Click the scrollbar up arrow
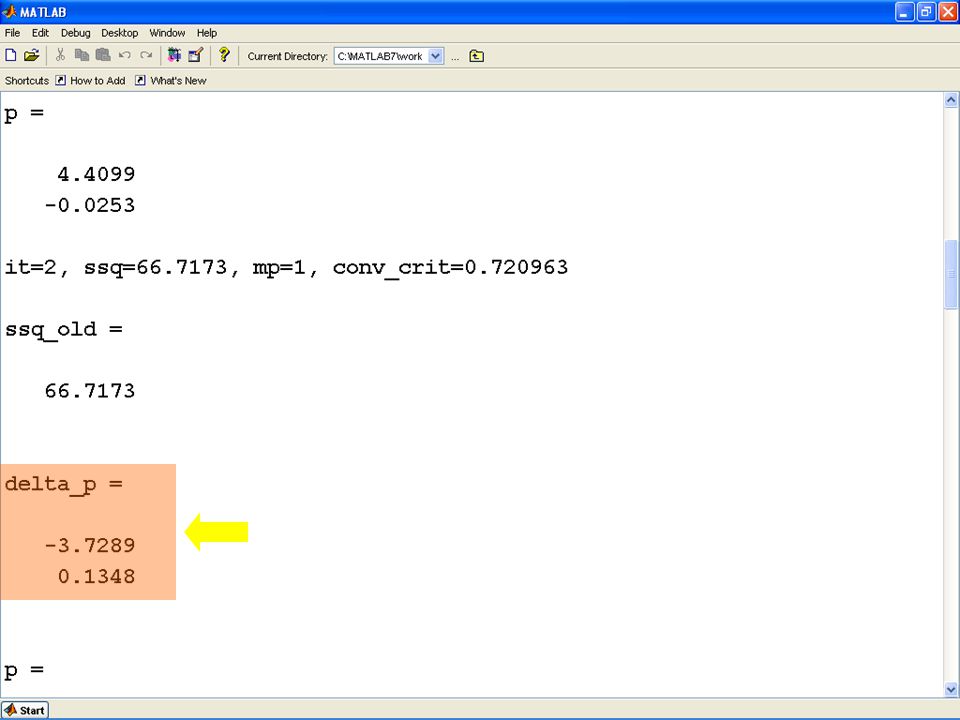The height and width of the screenshot is (720, 960). pyautogui.click(x=951, y=100)
